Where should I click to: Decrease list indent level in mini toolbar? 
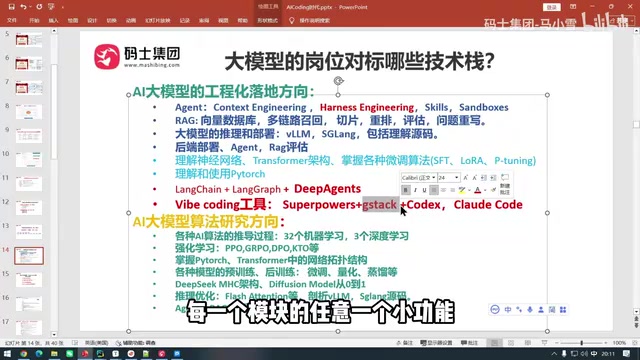[x=484, y=178]
